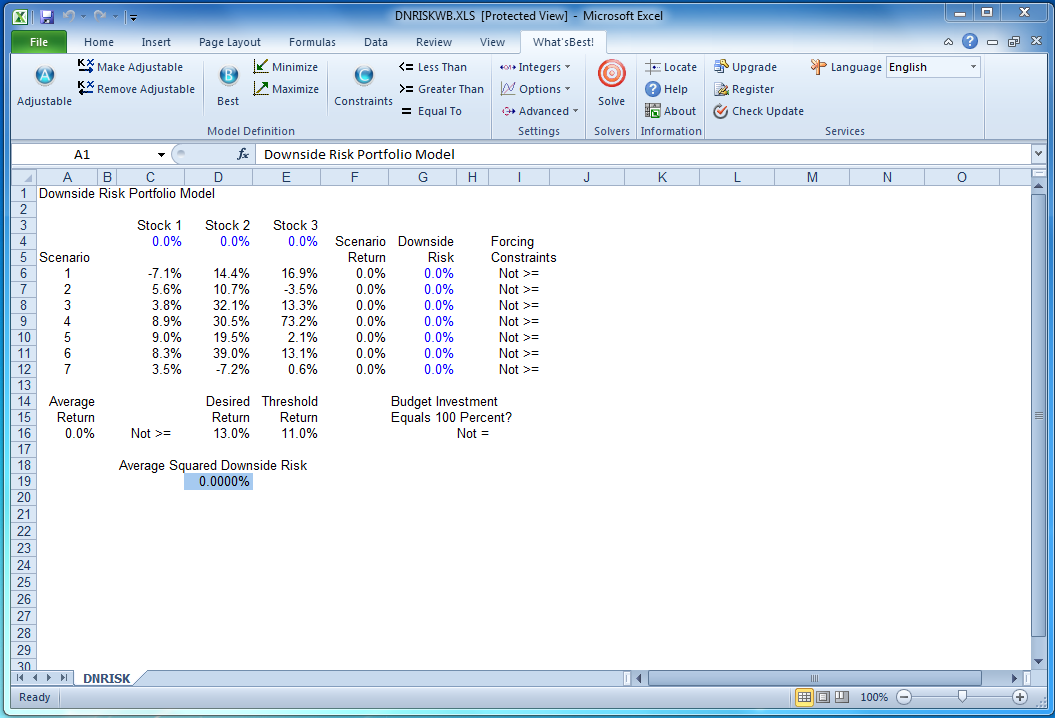The height and width of the screenshot is (718, 1055).
Task: Open the File menu tab
Action: tap(39, 42)
